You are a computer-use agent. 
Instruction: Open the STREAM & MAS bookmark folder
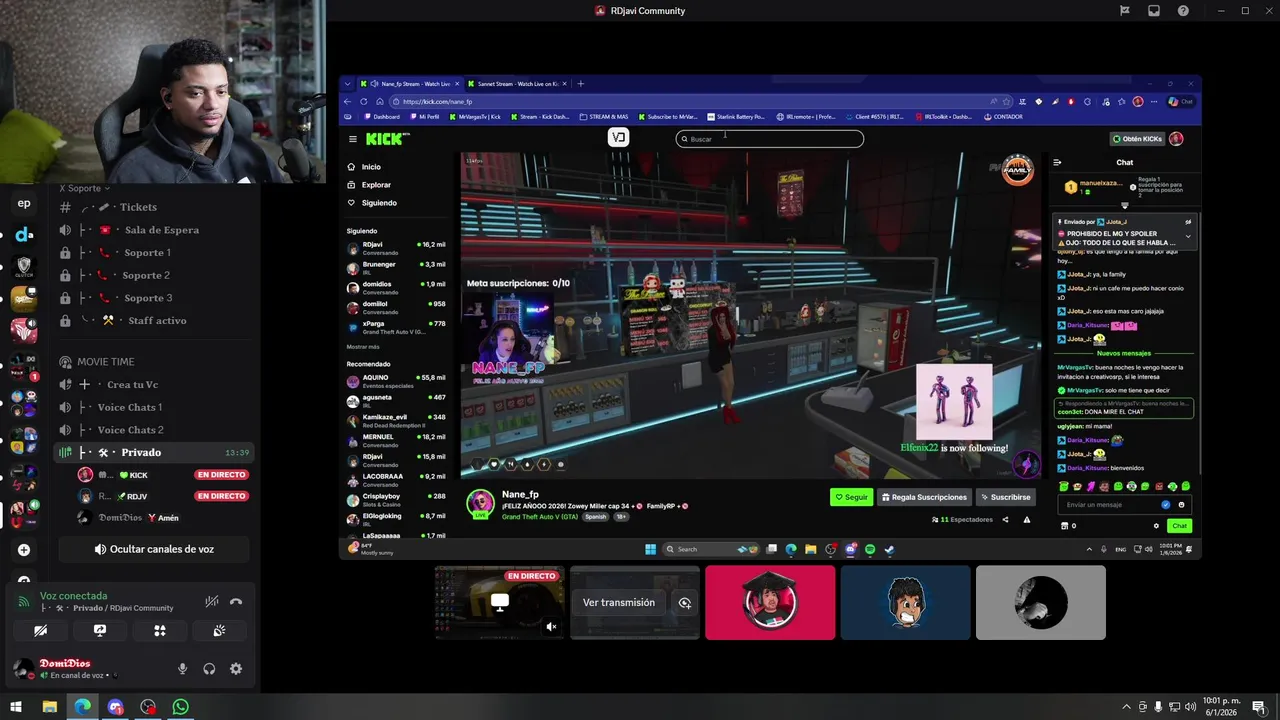point(604,117)
